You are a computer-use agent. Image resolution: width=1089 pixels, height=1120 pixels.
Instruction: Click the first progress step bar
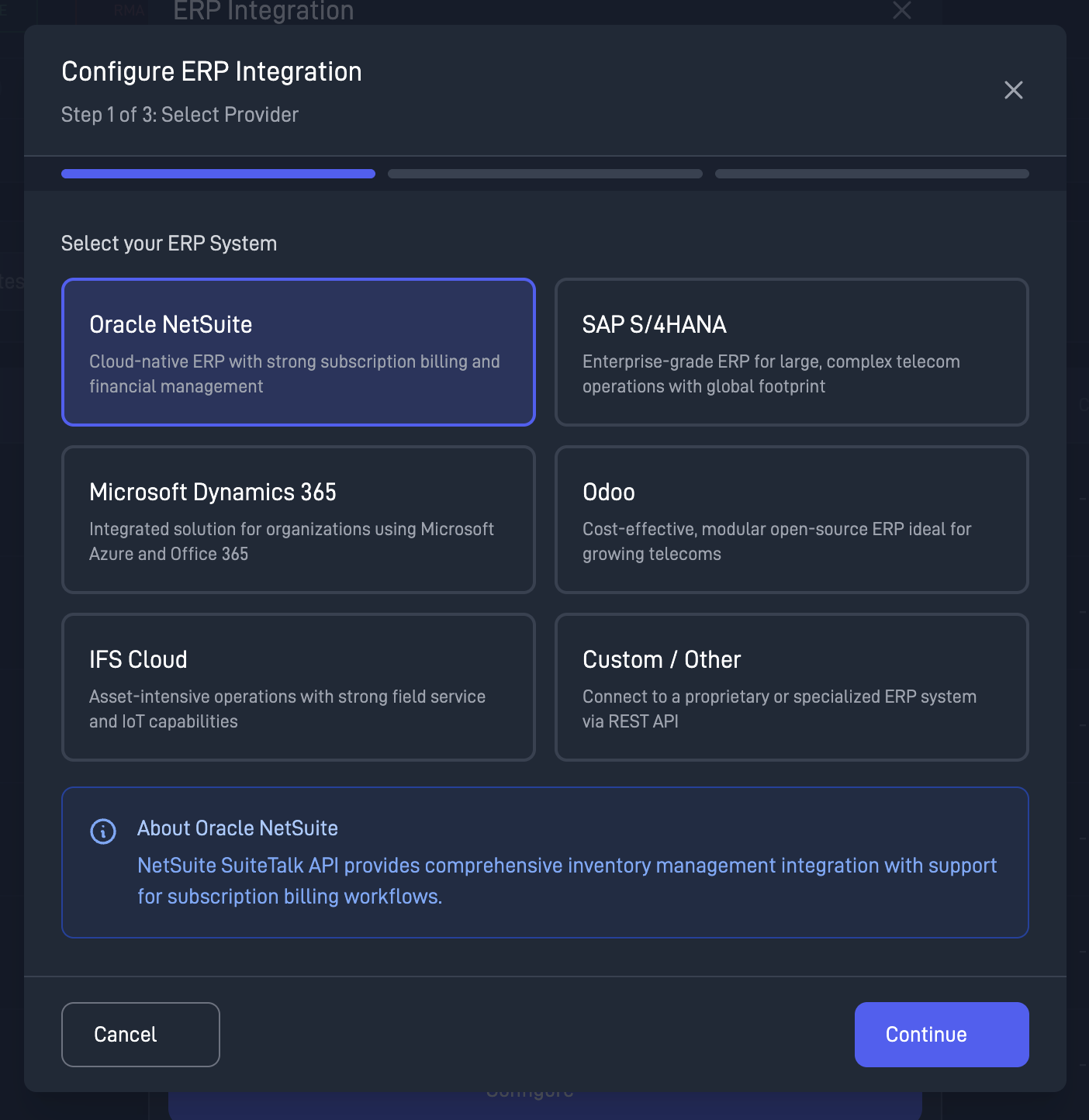[218, 174]
